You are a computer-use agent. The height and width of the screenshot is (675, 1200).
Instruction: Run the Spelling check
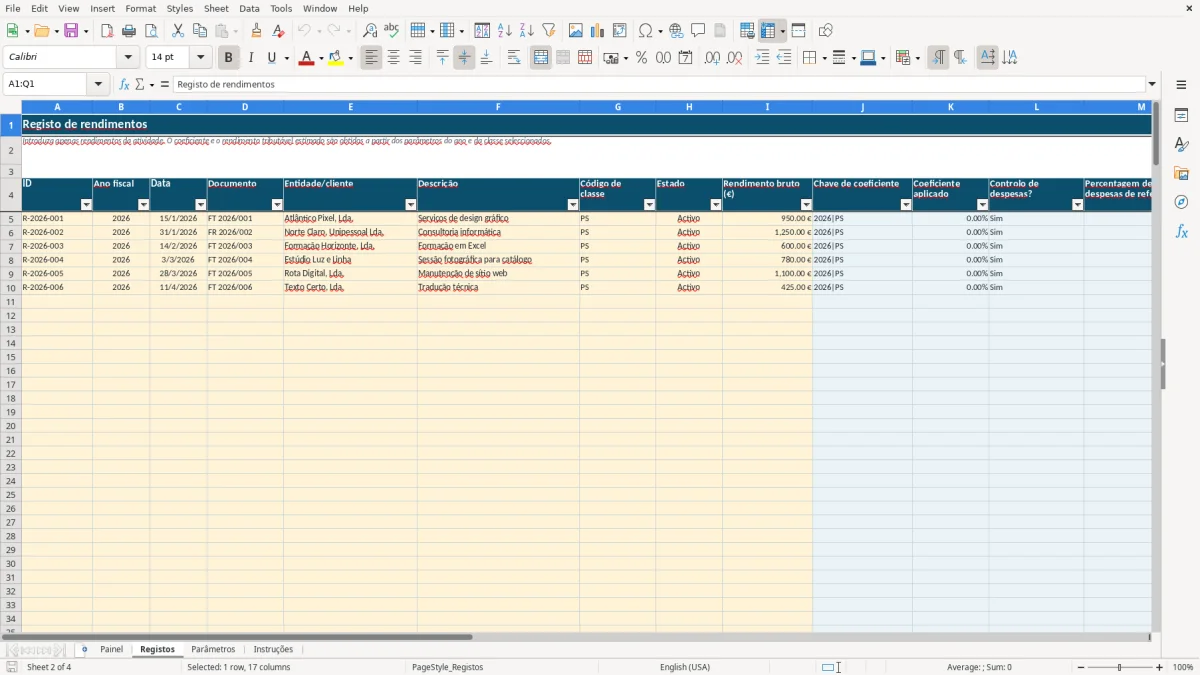pos(392,31)
